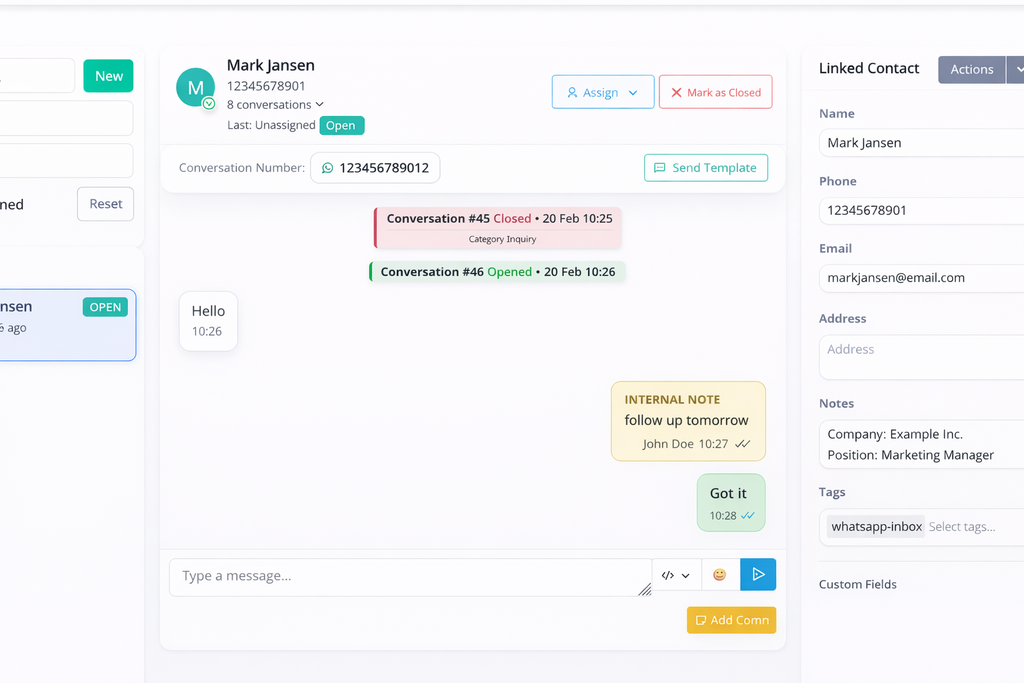Open the Actions dropdown arrow
This screenshot has height=683, width=1024.
[1017, 69]
